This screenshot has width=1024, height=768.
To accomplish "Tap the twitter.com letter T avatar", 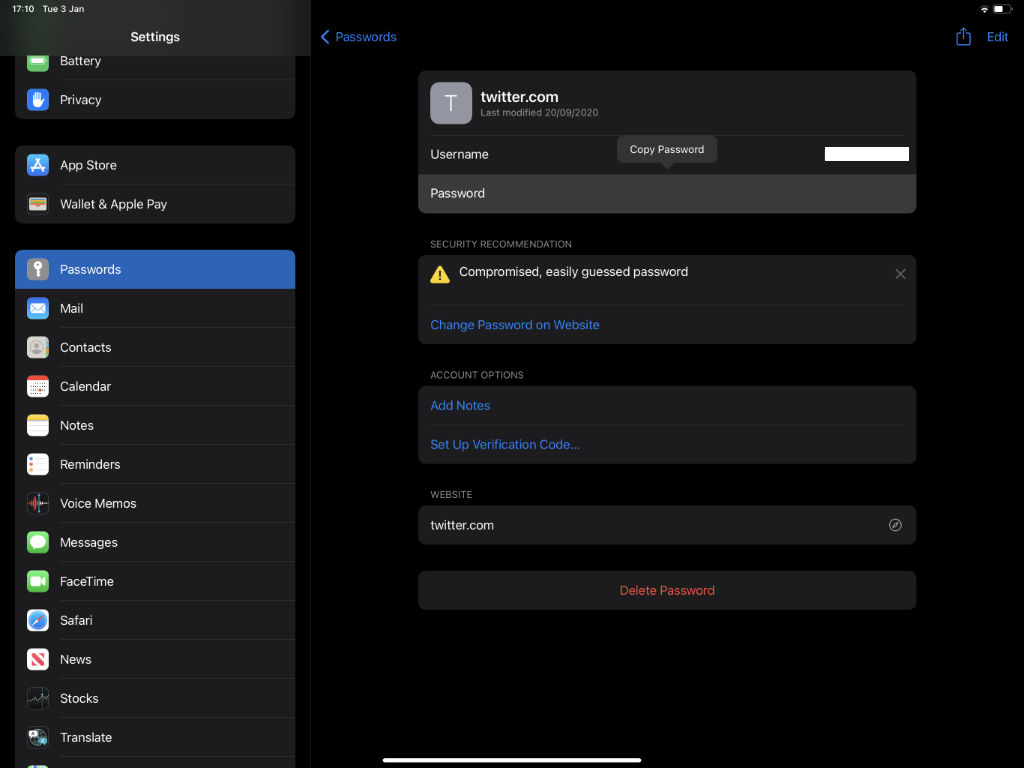I will click(451, 103).
